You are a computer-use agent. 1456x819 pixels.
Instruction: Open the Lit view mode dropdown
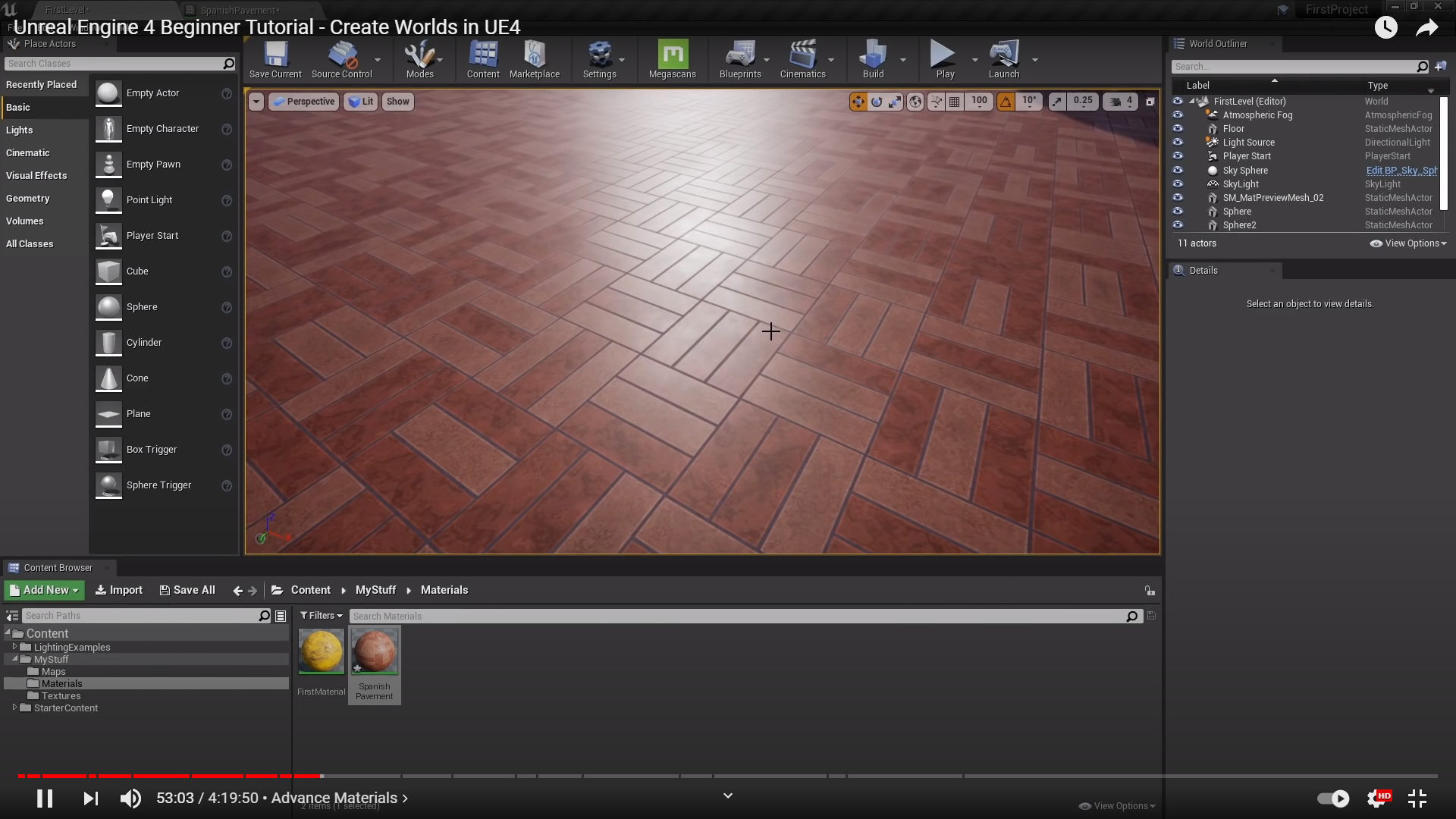pos(361,102)
